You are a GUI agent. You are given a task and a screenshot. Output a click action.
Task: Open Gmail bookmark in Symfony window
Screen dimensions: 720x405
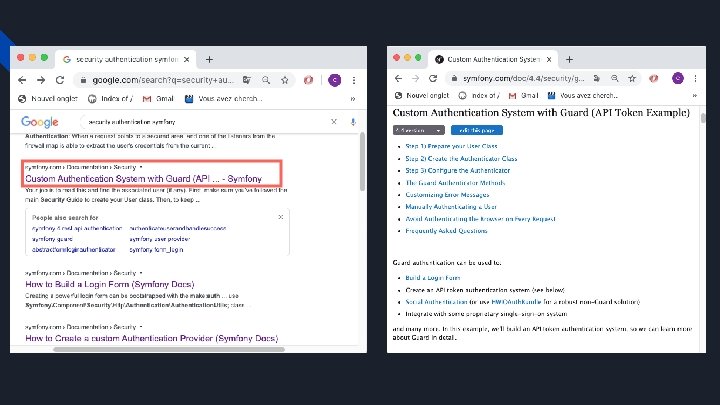click(x=523, y=96)
